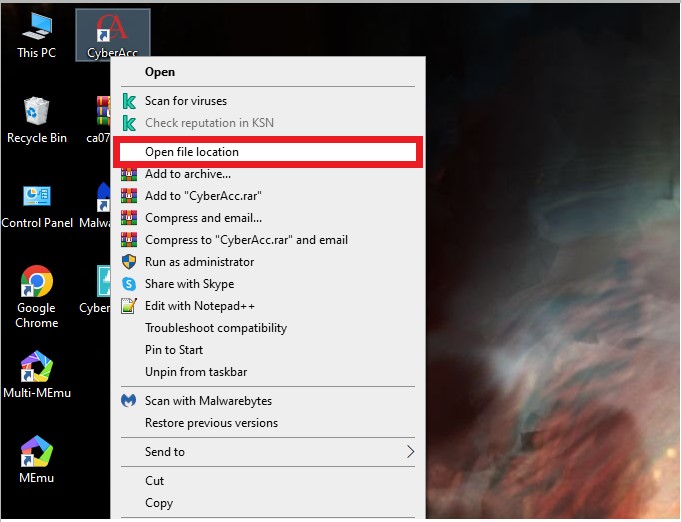Screen dimensions: 681x522
Task: Choose Open file location from context menu
Action: 192,152
